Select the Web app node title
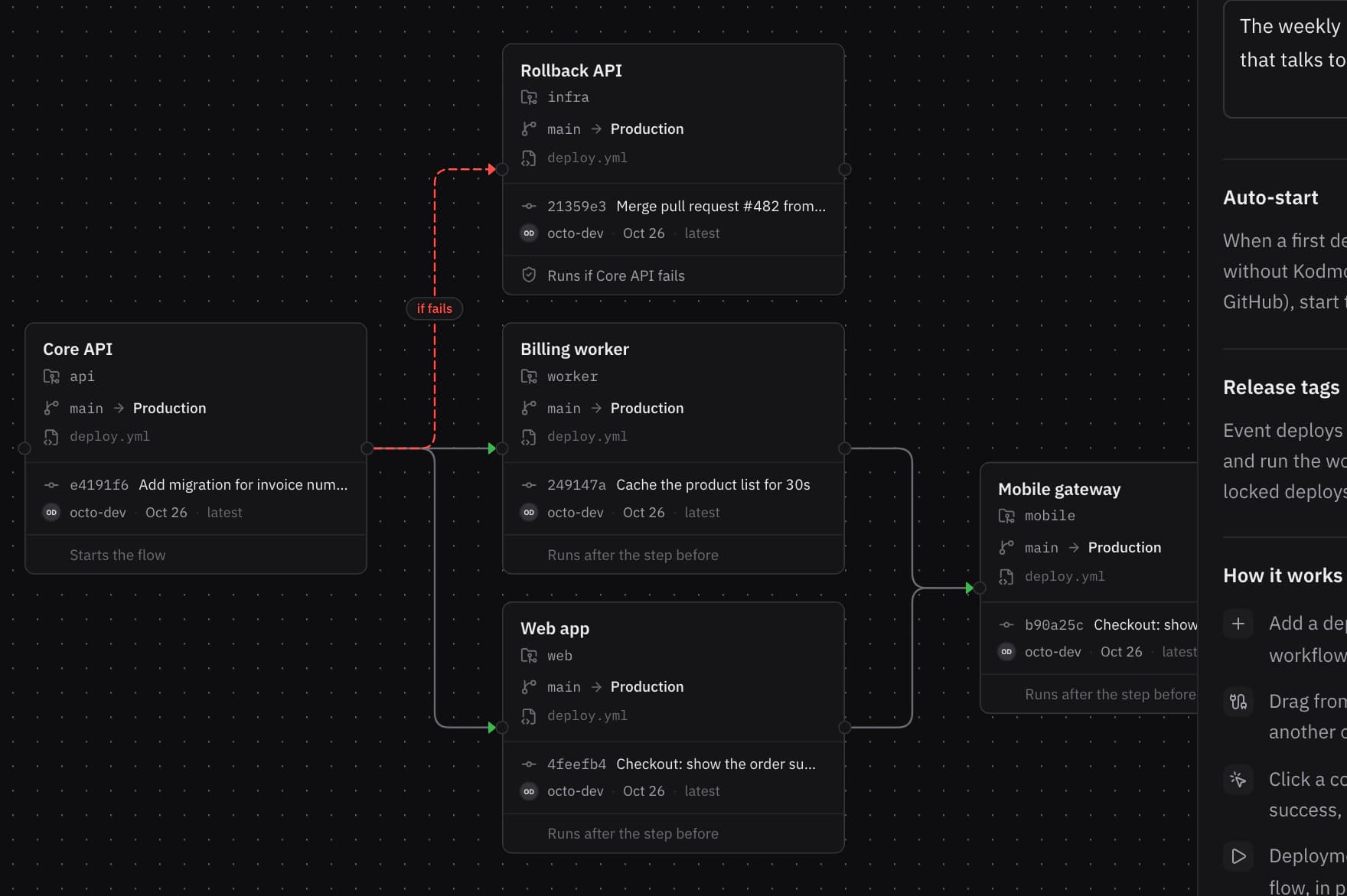 pyautogui.click(x=555, y=628)
